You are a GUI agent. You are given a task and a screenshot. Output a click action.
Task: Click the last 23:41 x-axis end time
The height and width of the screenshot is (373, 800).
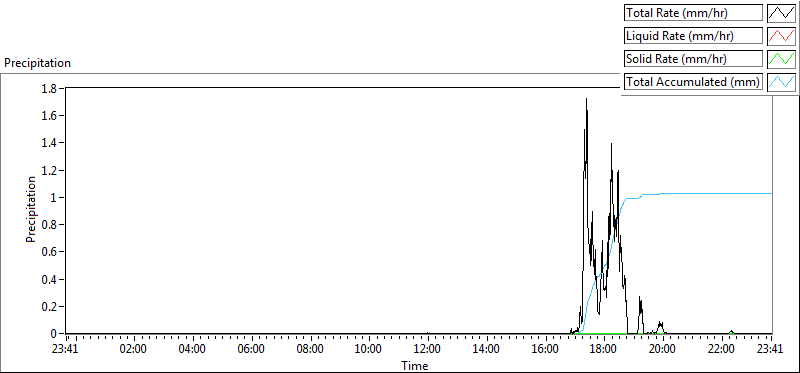point(769,350)
